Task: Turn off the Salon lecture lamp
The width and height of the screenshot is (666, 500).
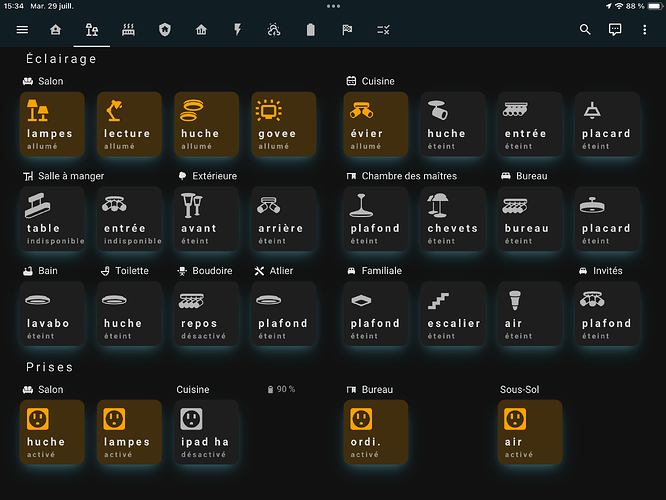Action: [128, 124]
